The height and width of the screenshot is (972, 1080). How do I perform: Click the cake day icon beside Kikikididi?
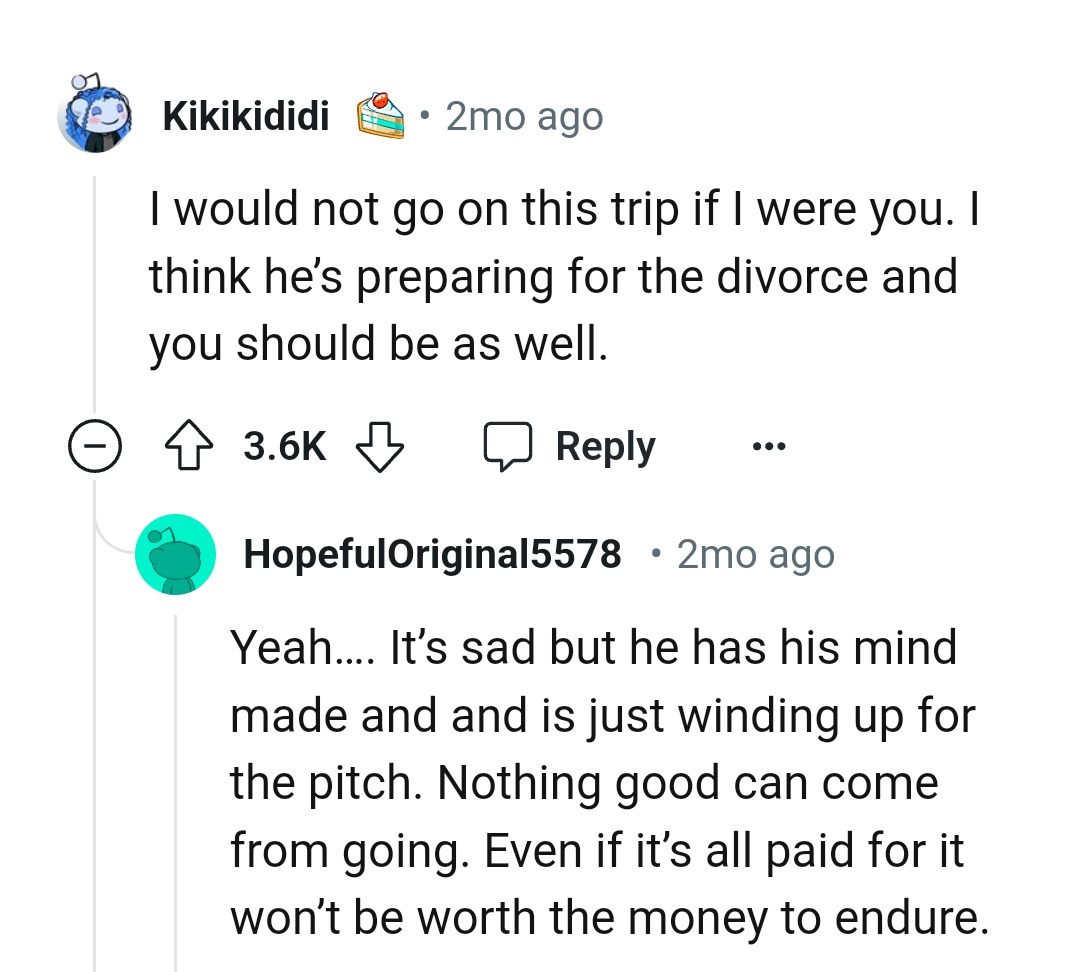pyautogui.click(x=381, y=115)
